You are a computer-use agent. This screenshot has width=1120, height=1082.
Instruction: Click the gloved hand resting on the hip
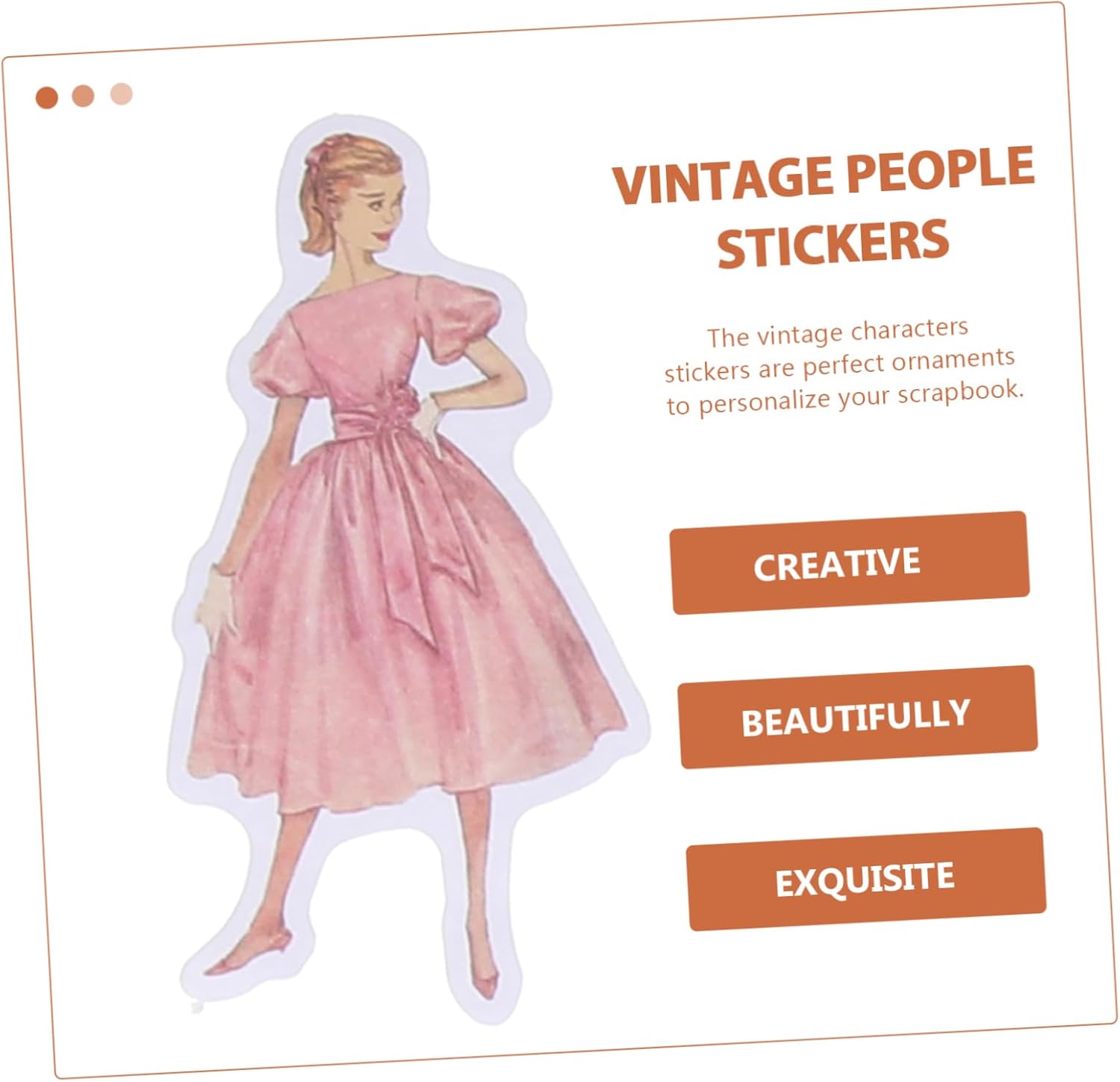point(426,420)
